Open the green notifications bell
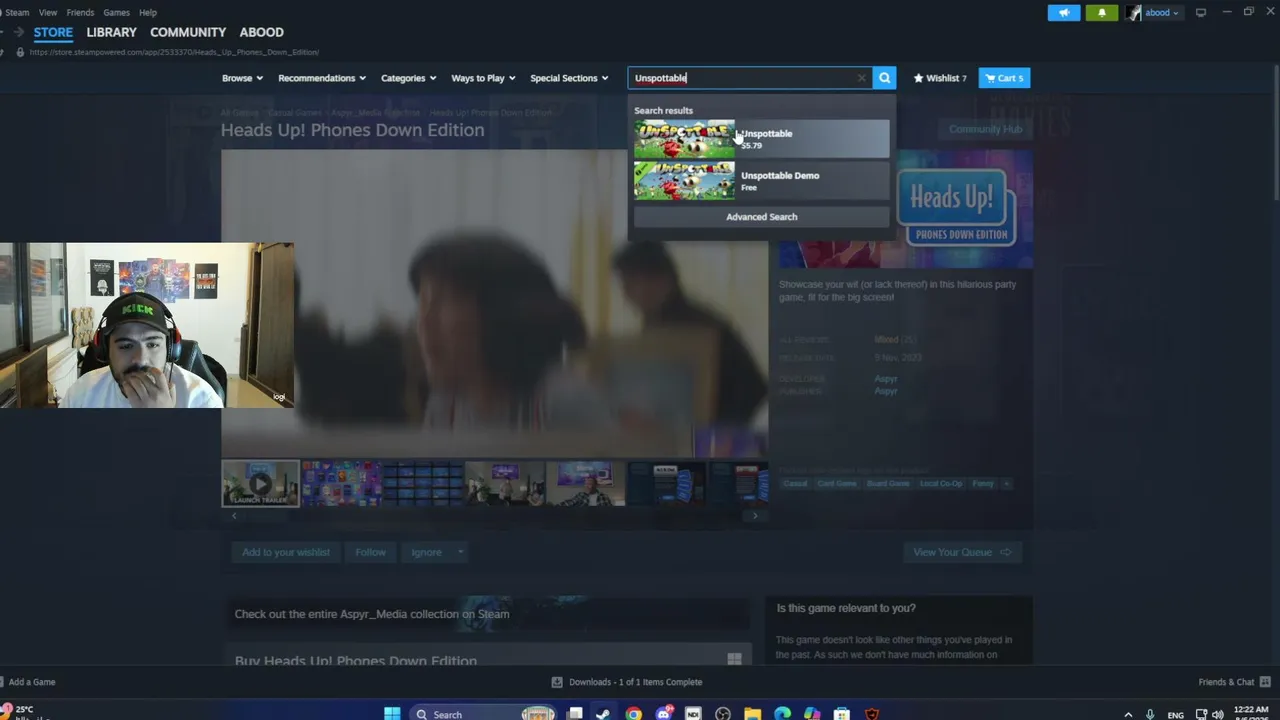The height and width of the screenshot is (720, 1280). click(x=1102, y=13)
